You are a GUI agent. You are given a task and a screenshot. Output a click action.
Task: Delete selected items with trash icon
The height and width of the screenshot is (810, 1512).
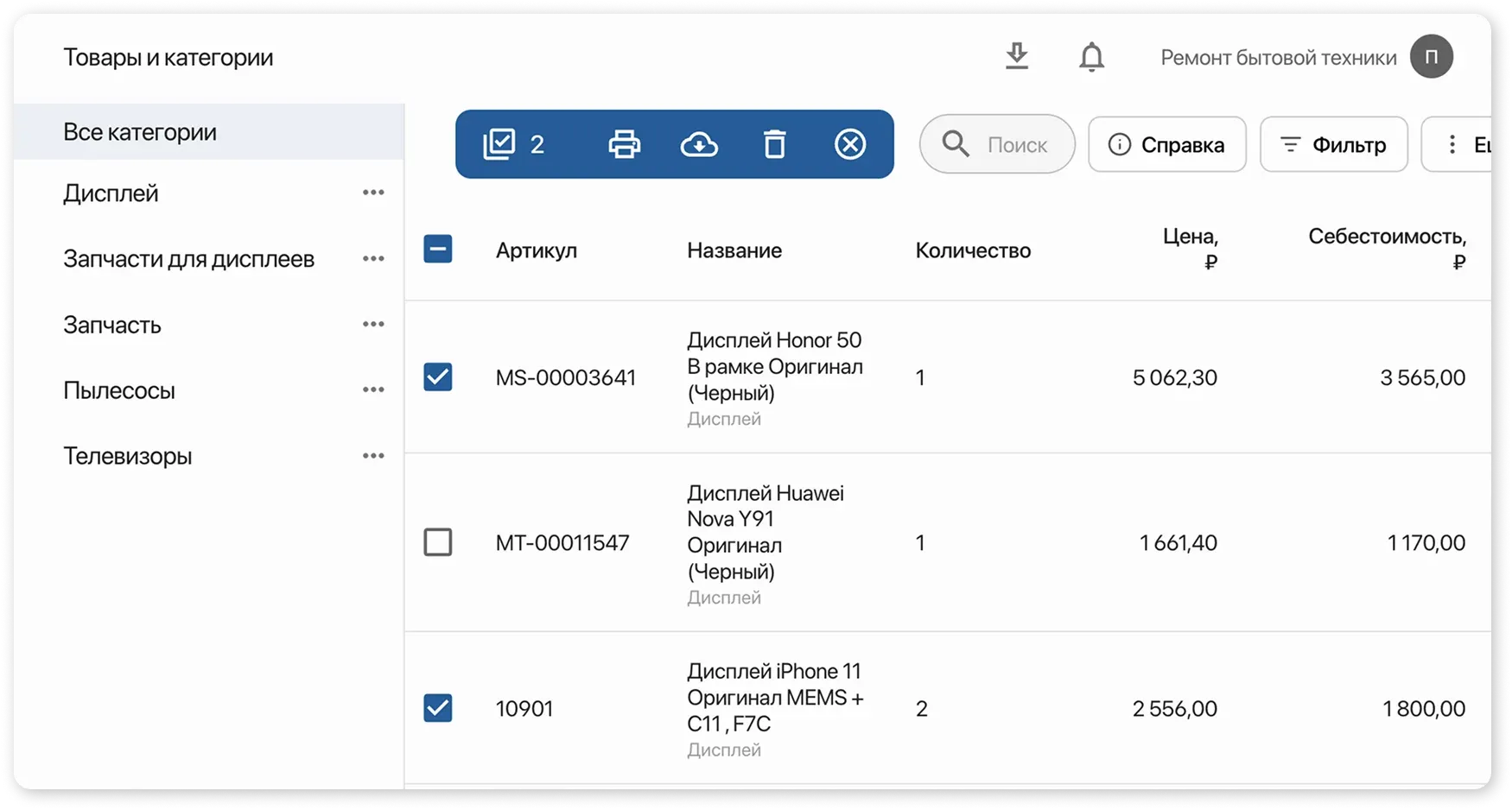[775, 144]
